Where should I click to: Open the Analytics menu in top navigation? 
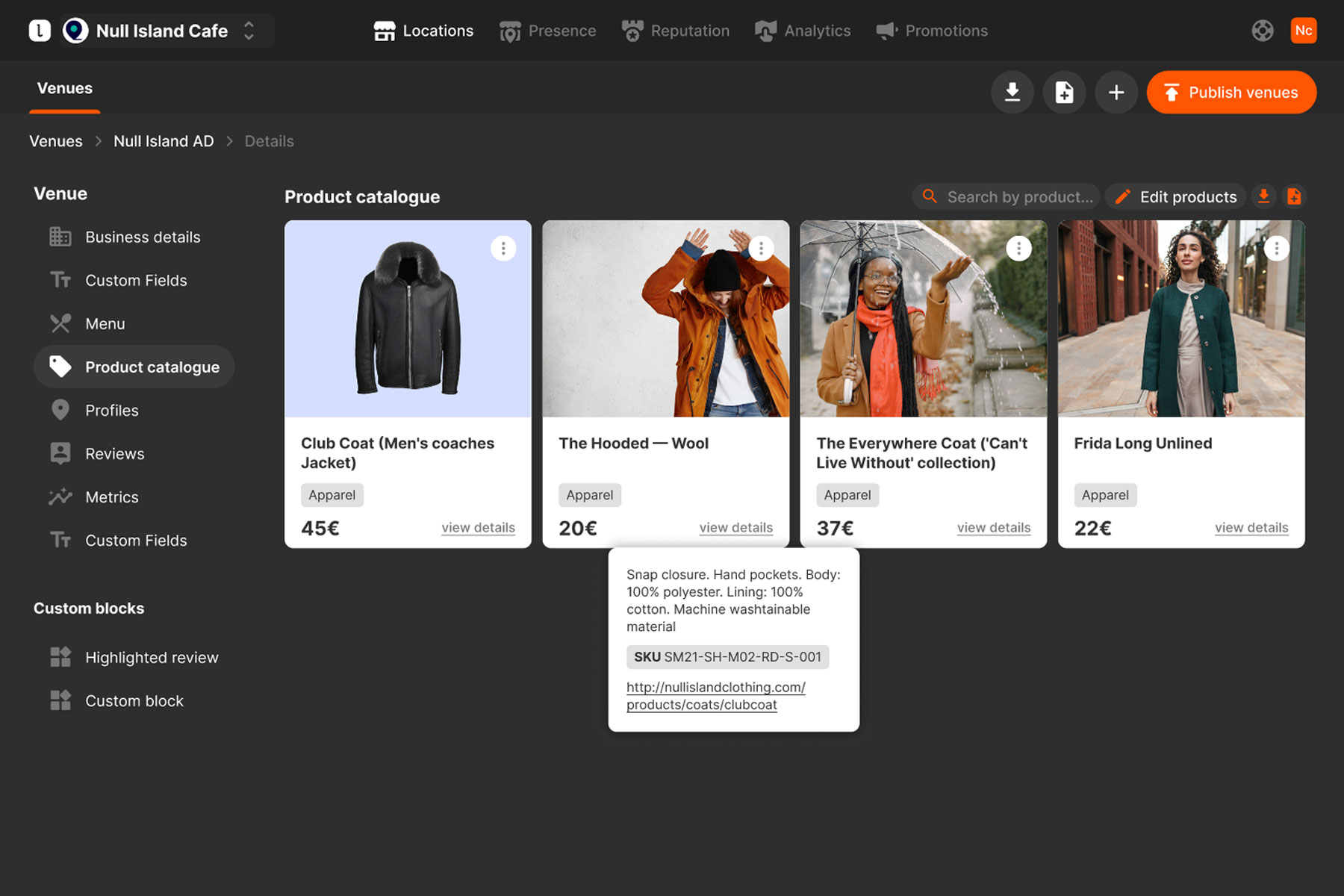(803, 31)
